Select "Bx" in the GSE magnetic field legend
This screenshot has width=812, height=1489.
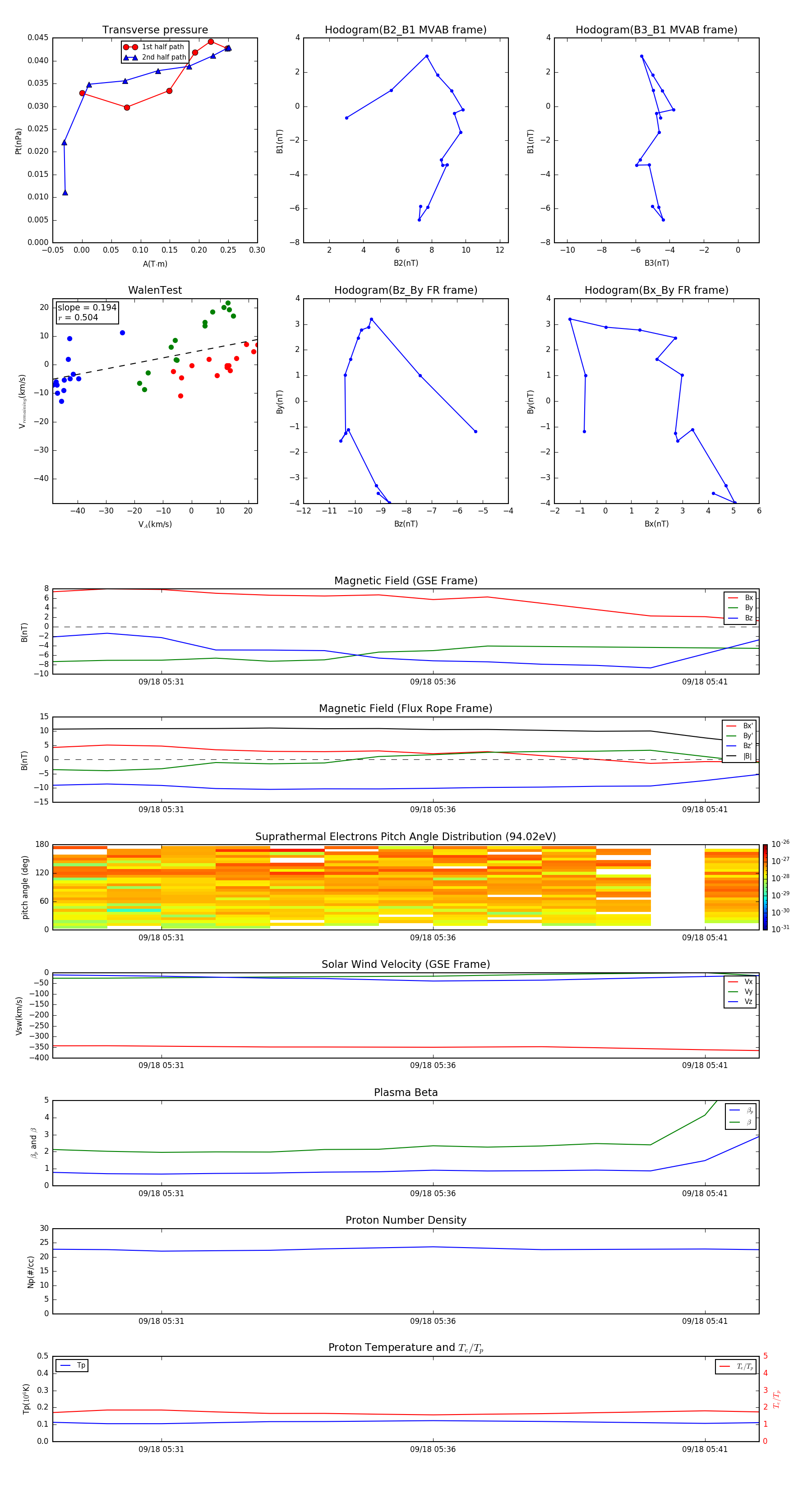(x=740, y=598)
